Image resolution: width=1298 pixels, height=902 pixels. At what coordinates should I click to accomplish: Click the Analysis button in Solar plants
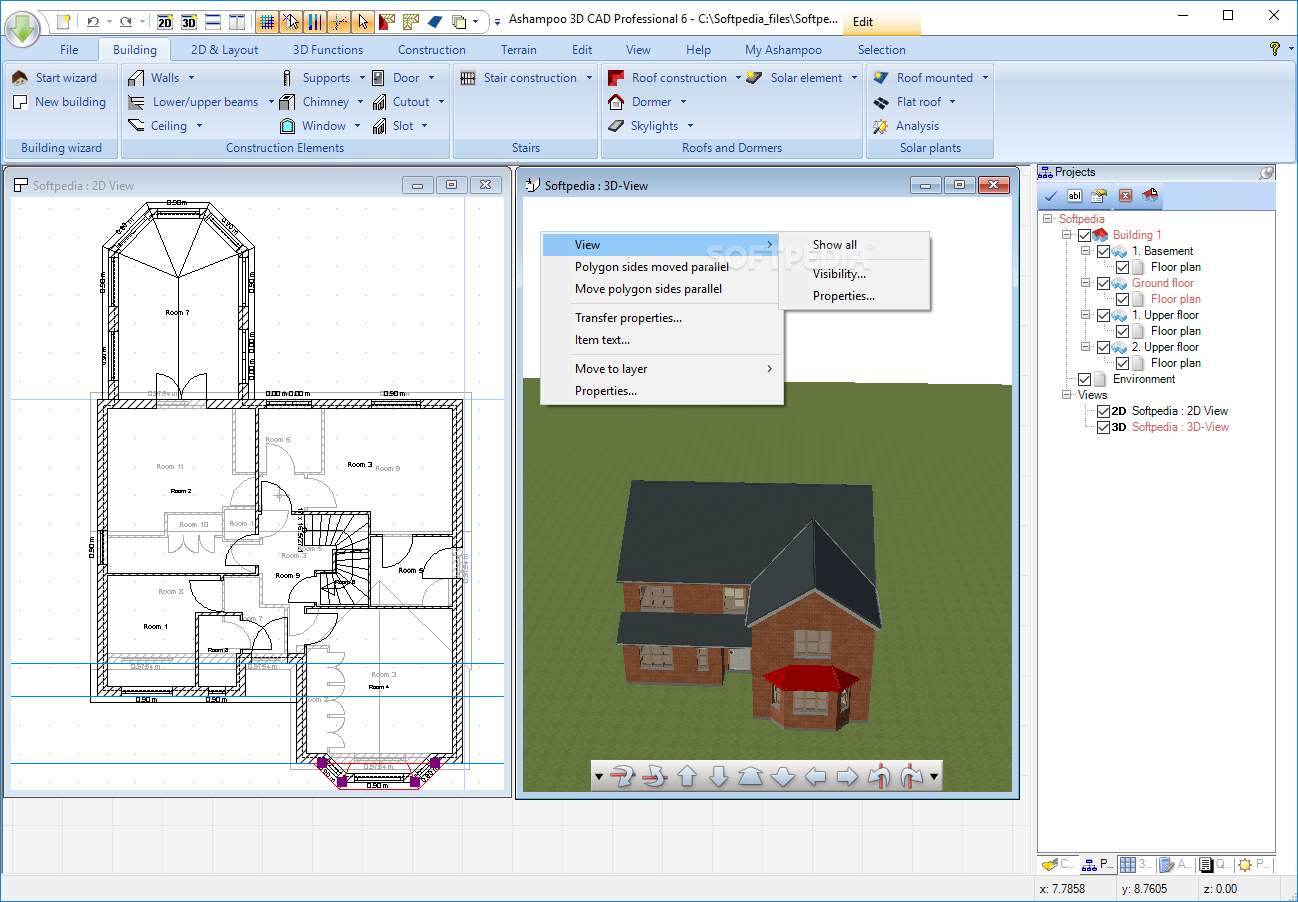point(906,126)
